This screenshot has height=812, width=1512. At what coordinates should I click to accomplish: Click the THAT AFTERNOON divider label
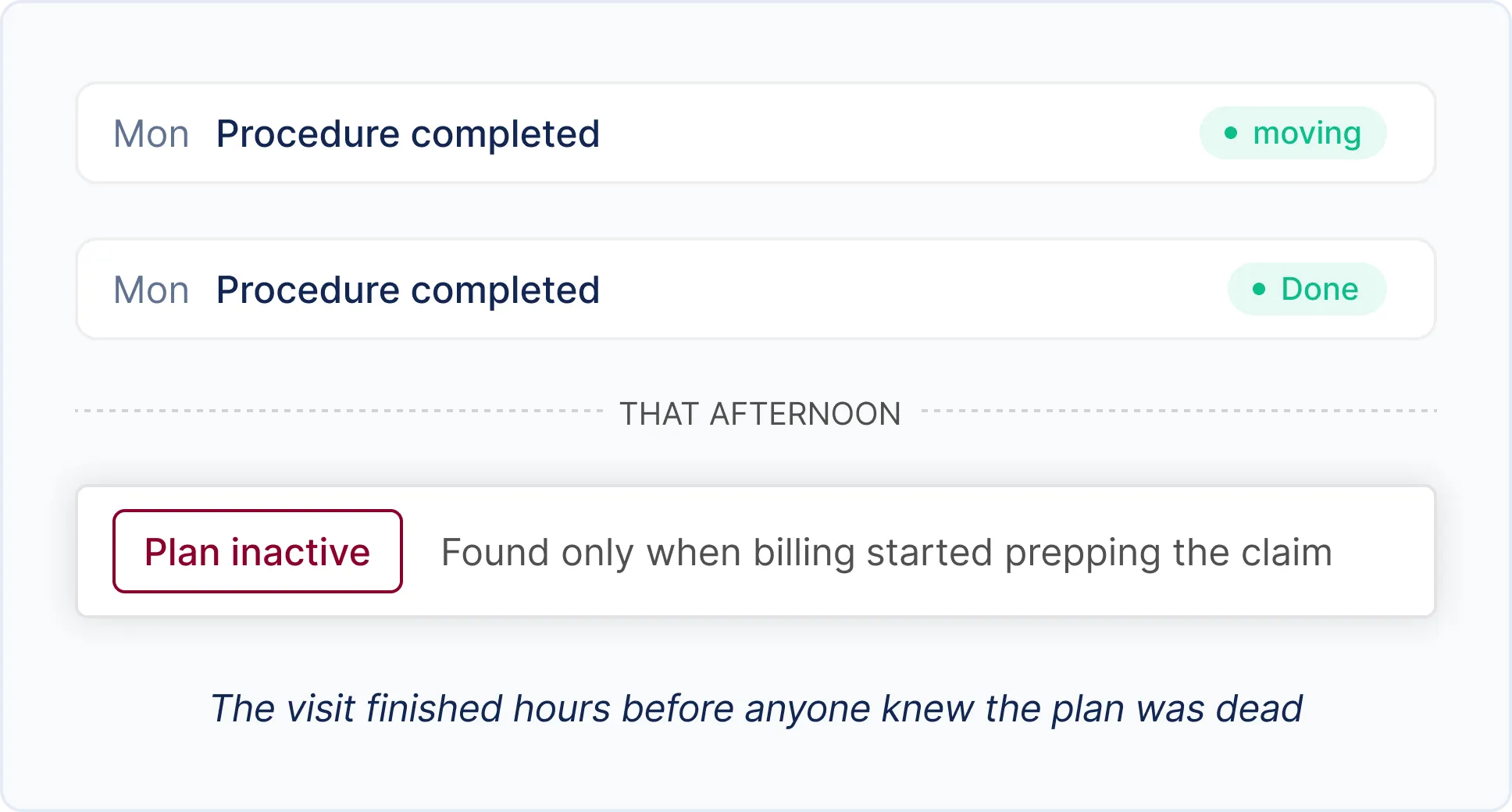tap(760, 414)
